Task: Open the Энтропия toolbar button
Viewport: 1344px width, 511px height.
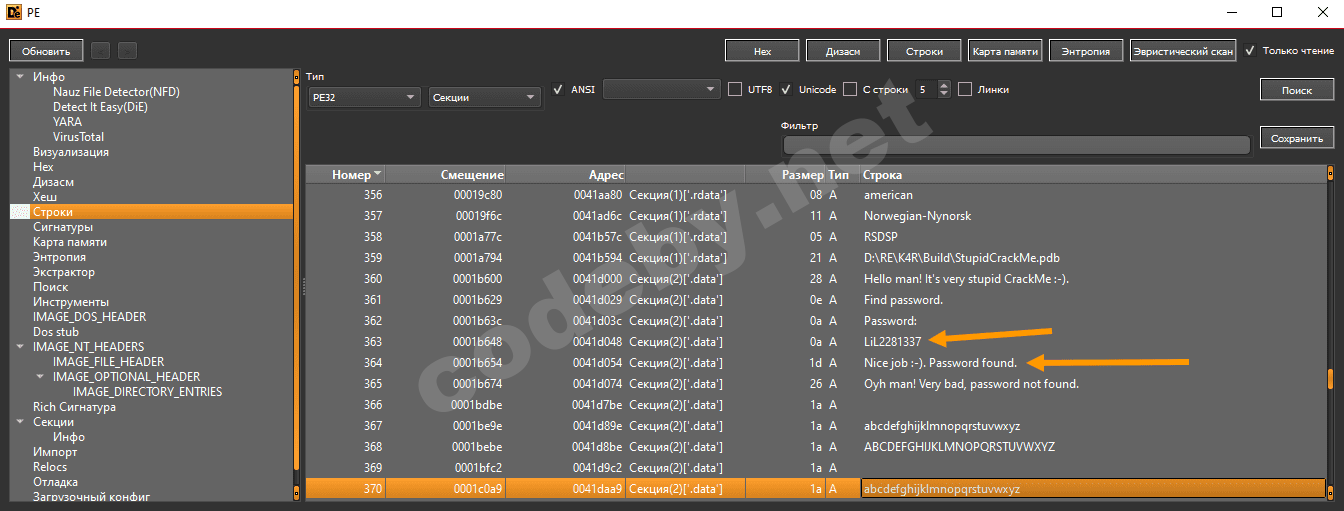Action: coord(1086,50)
